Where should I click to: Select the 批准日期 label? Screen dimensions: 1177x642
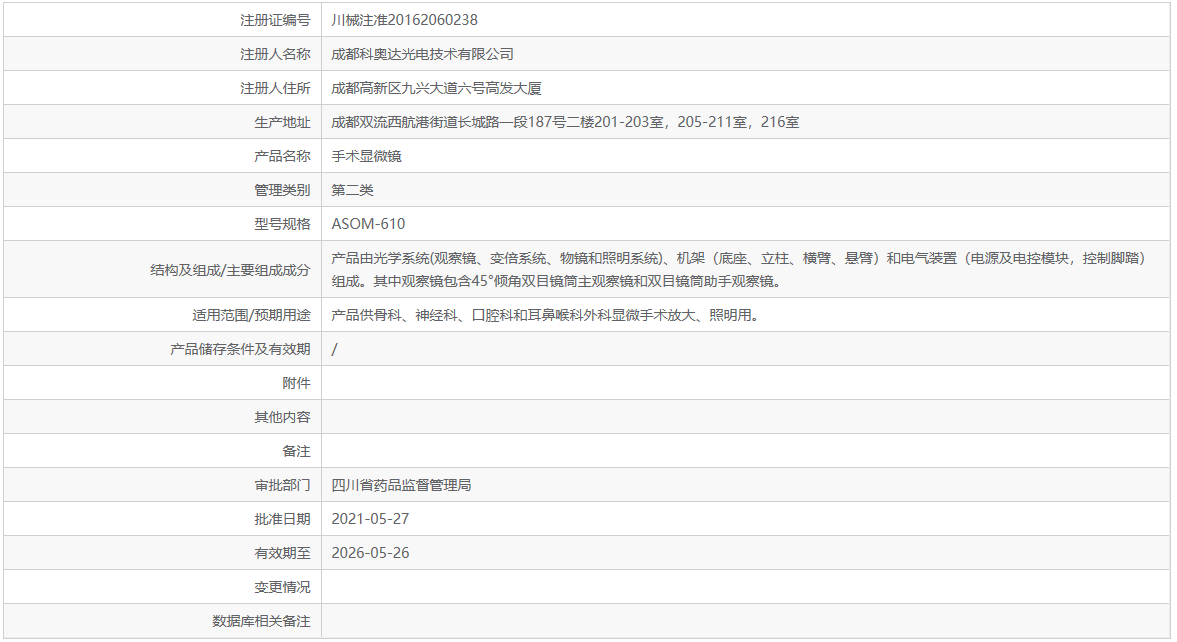[x=282, y=519]
